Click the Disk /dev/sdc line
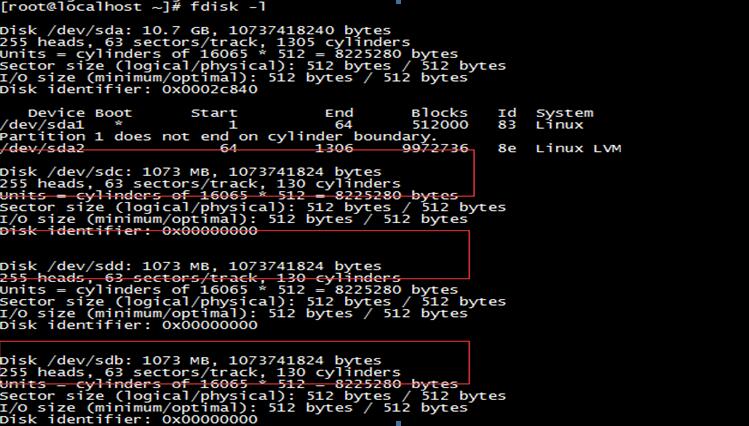Image resolution: width=749 pixels, height=426 pixels. [x=191, y=172]
